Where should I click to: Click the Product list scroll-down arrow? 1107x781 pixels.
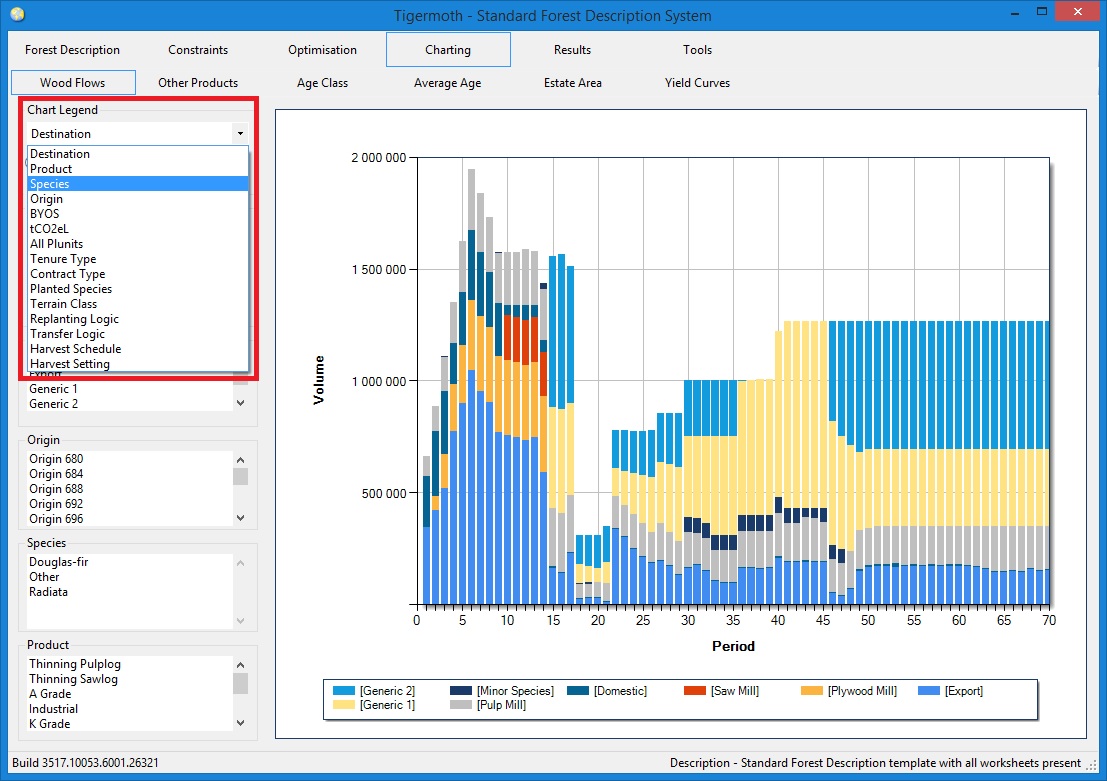click(241, 723)
